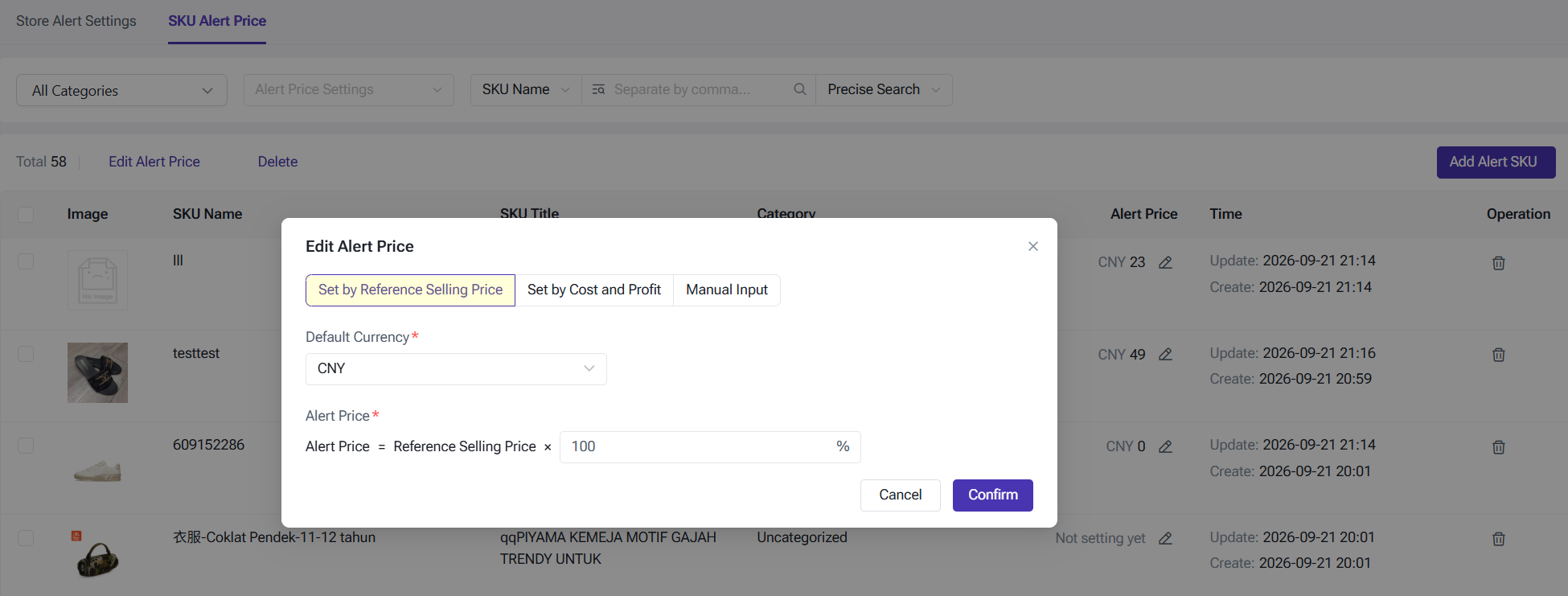Click the Separate by comma search field

pos(698,90)
